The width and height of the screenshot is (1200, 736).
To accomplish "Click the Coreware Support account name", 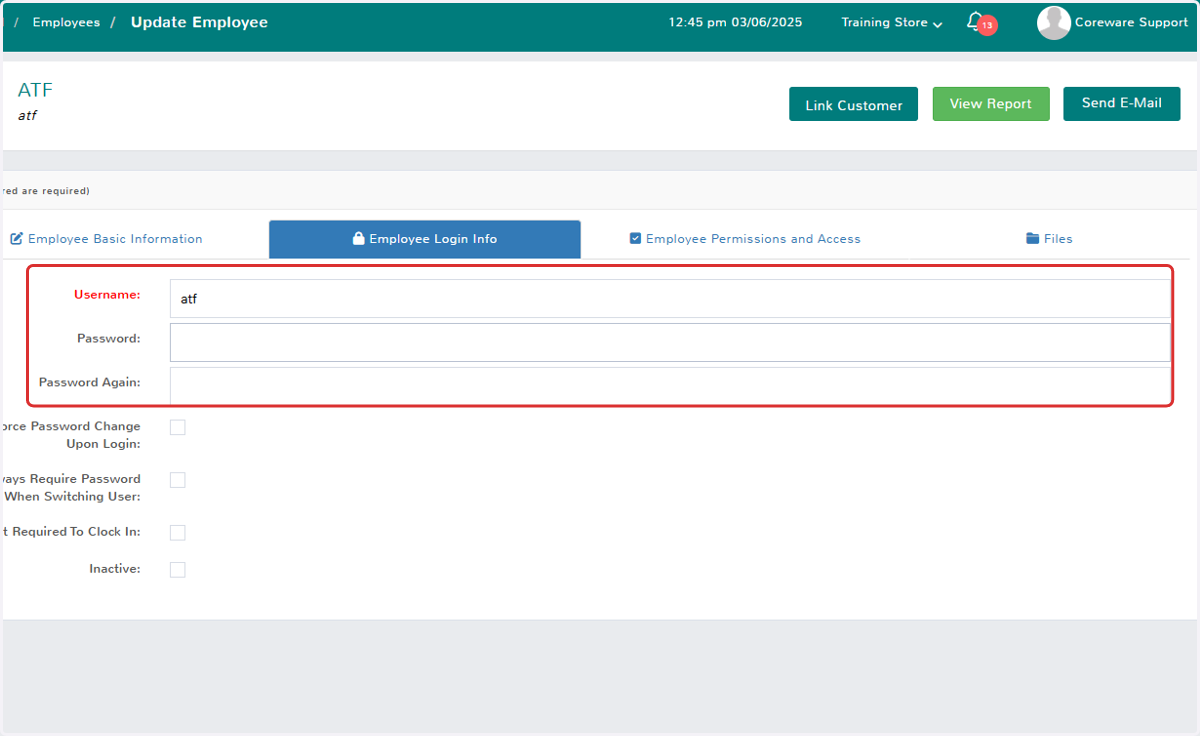I will (1131, 23).
